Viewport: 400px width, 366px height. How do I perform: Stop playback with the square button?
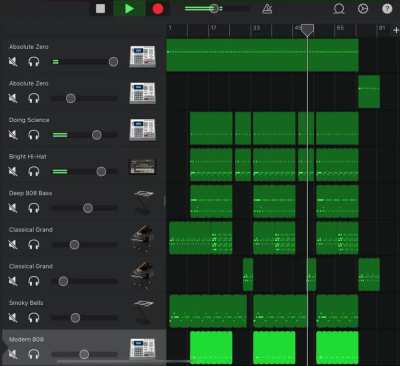[100, 9]
